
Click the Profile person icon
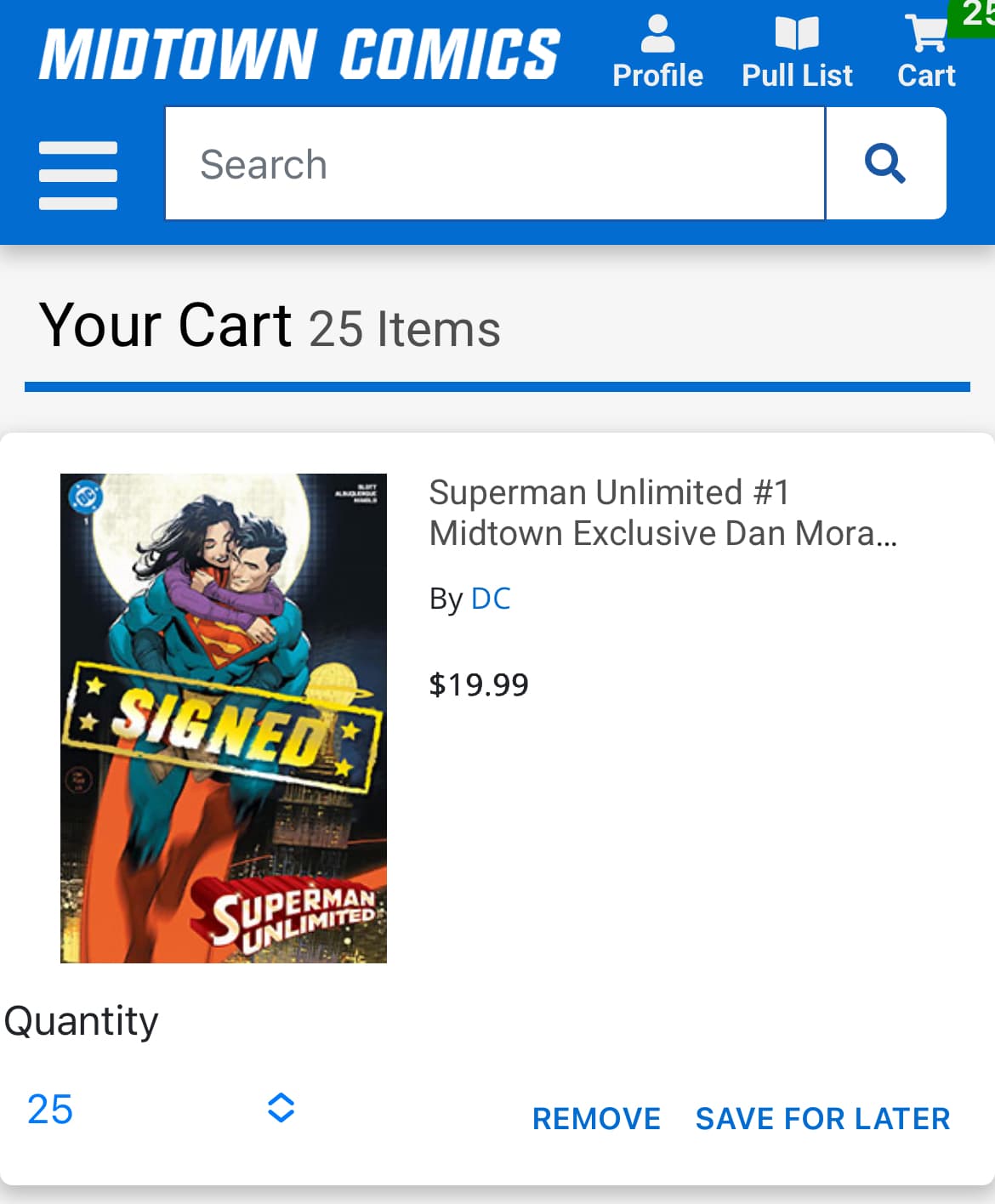(657, 34)
